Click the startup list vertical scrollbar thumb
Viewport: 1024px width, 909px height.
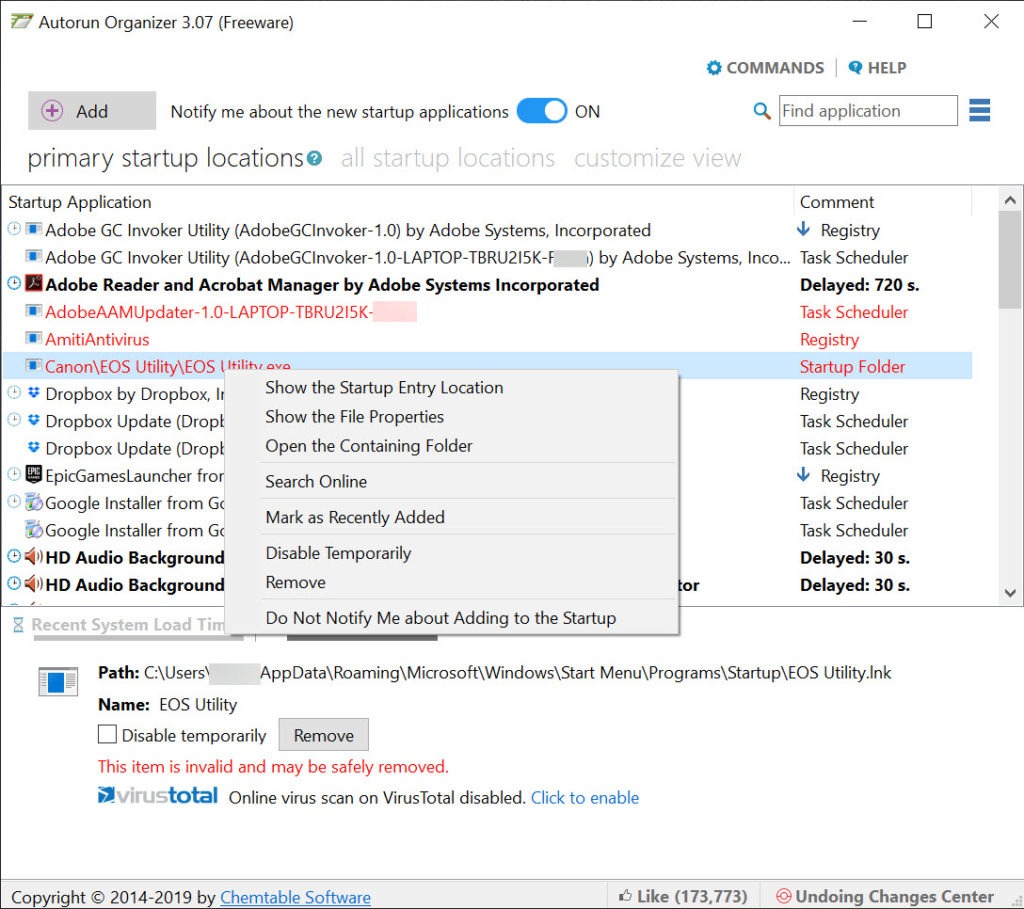[x=1010, y=260]
